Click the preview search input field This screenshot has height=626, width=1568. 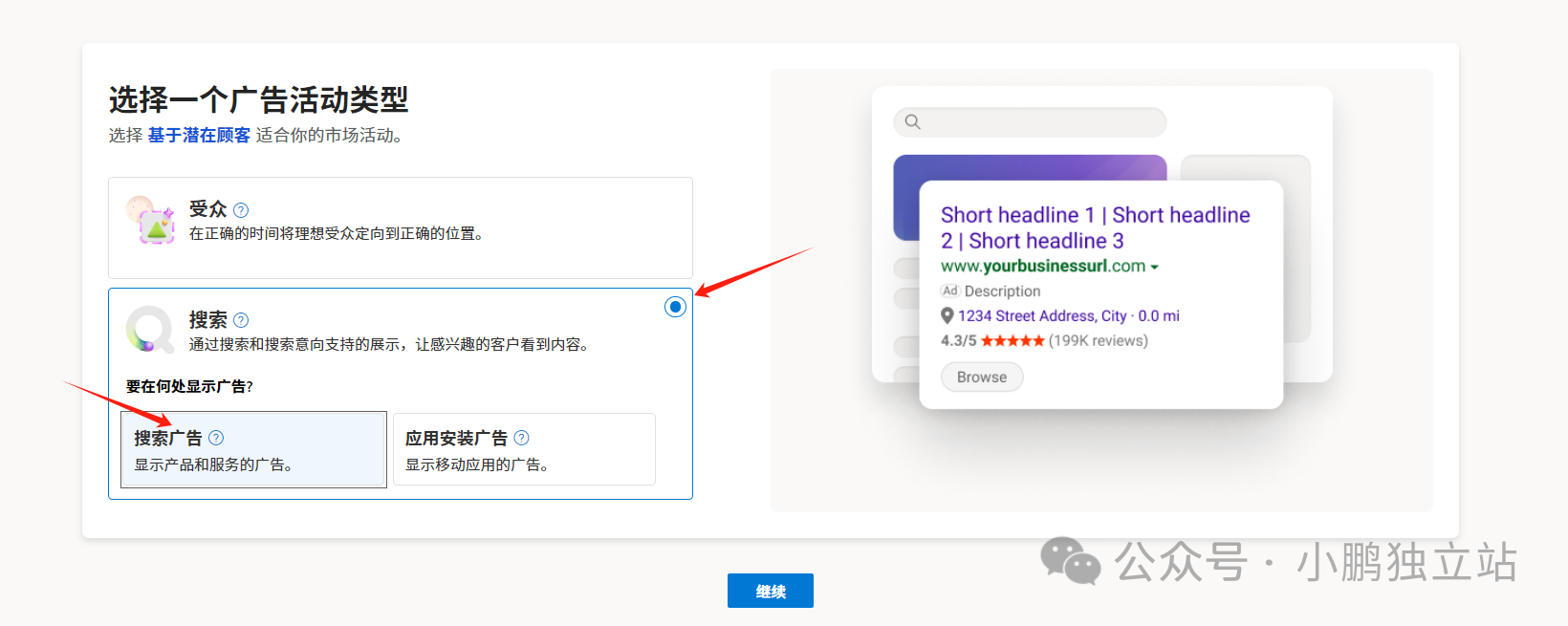click(x=1042, y=122)
